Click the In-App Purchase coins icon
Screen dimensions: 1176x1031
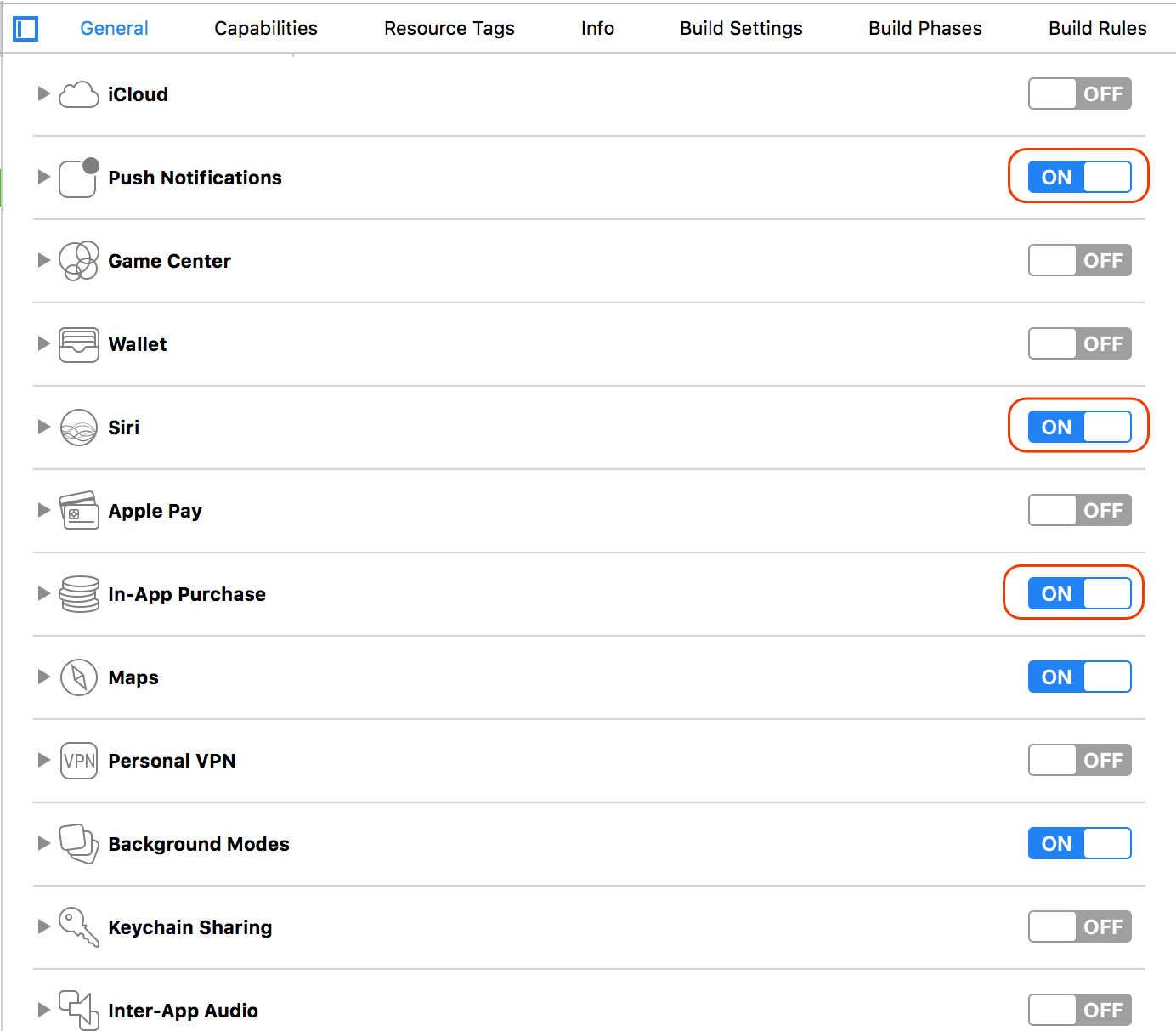click(x=79, y=594)
